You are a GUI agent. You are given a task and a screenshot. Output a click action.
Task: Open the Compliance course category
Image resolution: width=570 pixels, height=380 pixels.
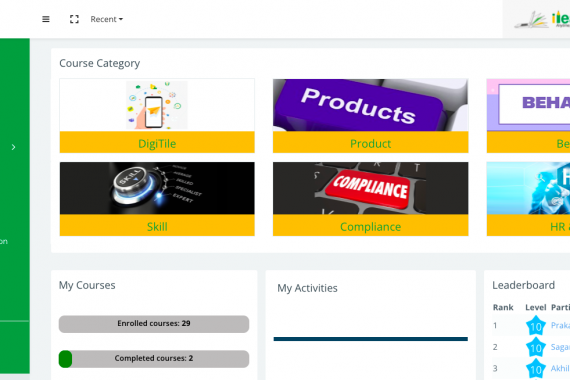tap(370, 227)
